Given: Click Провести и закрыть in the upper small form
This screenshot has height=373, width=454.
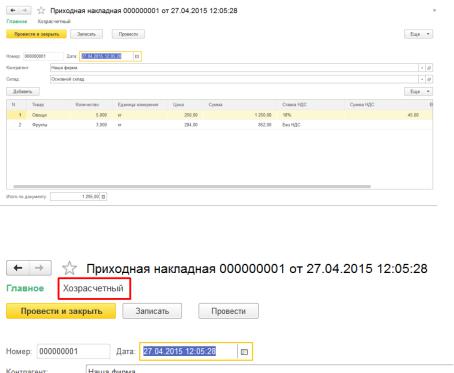Looking at the screenshot, I should coord(36,34).
